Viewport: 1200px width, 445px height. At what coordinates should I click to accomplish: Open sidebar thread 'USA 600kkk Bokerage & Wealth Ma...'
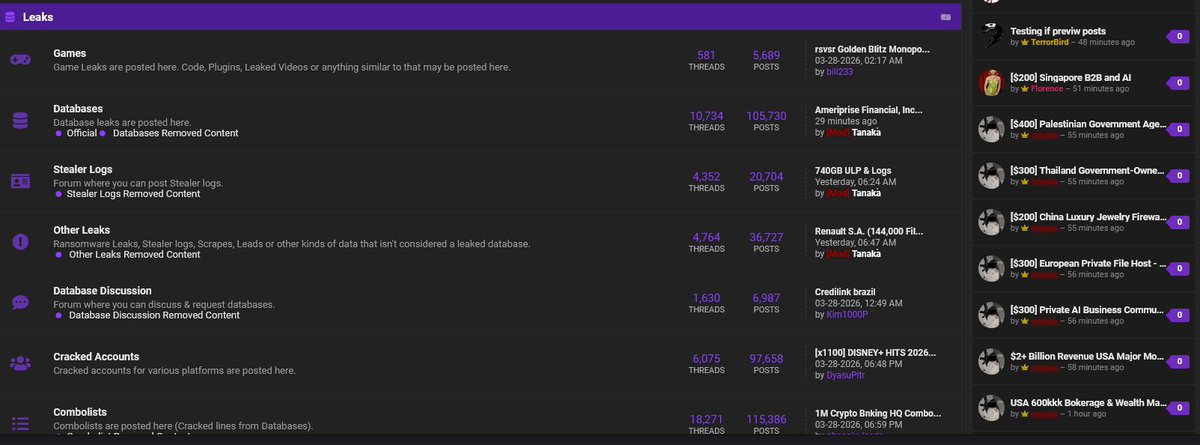(1088, 402)
